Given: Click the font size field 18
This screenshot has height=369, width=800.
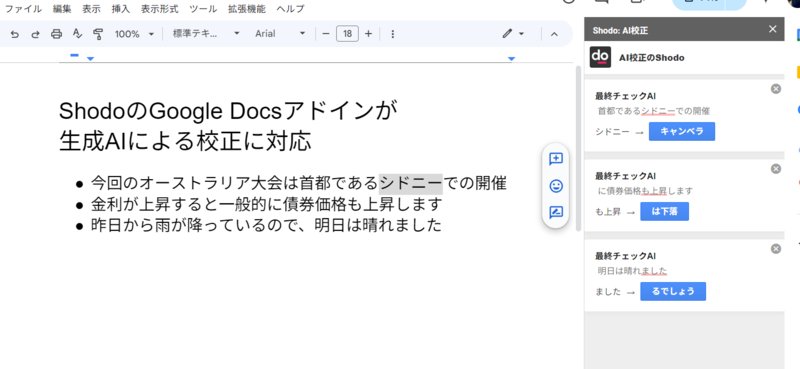Looking at the screenshot, I should click(x=347, y=34).
